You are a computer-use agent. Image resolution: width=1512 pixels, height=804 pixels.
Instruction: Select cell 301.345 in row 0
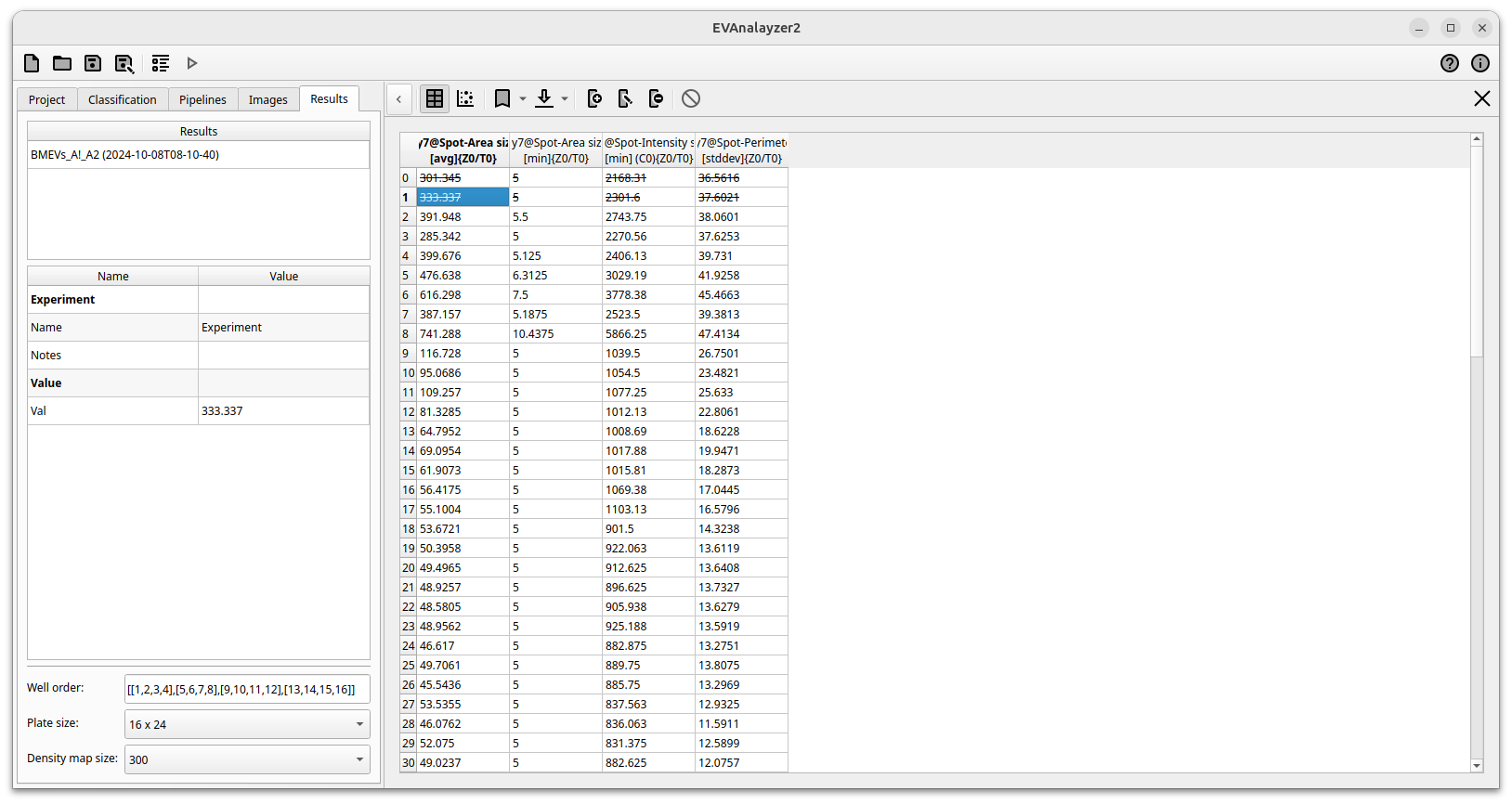[463, 178]
